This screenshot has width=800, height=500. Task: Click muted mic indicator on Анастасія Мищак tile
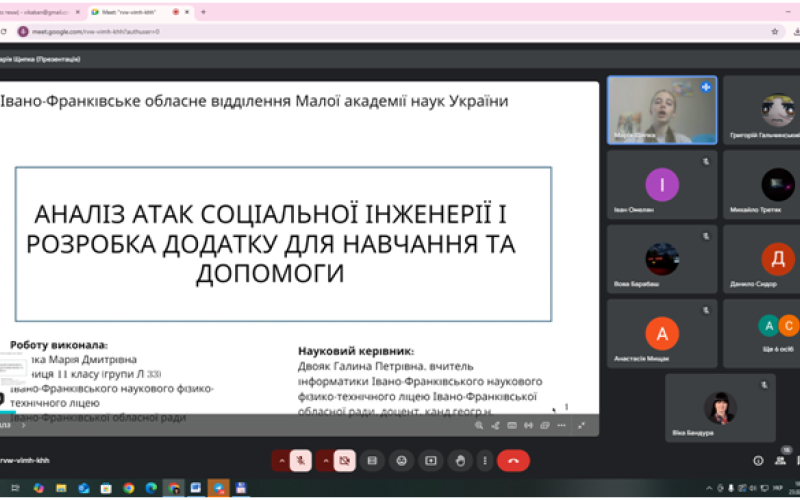pyautogui.click(x=706, y=310)
